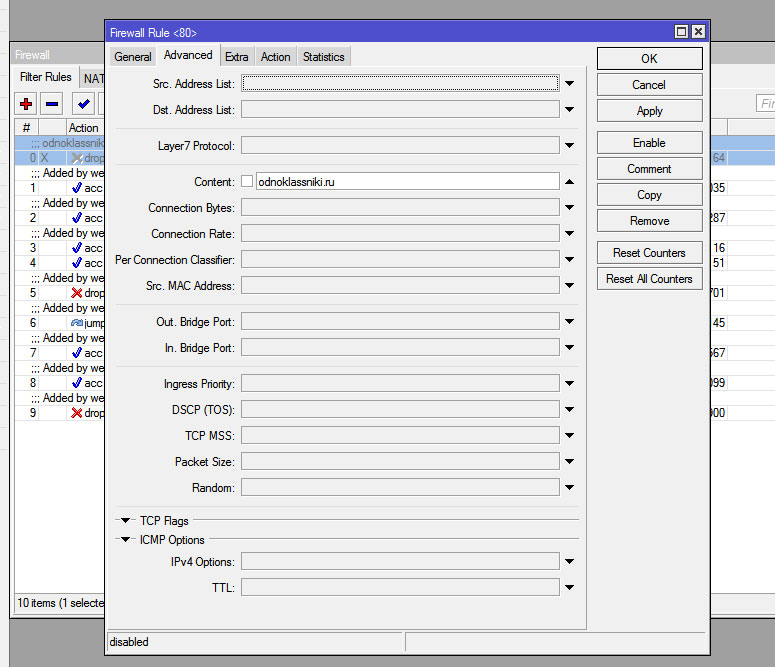Expand the TCP Flags section
Image resolution: width=775 pixels, height=667 pixels.
[x=126, y=521]
